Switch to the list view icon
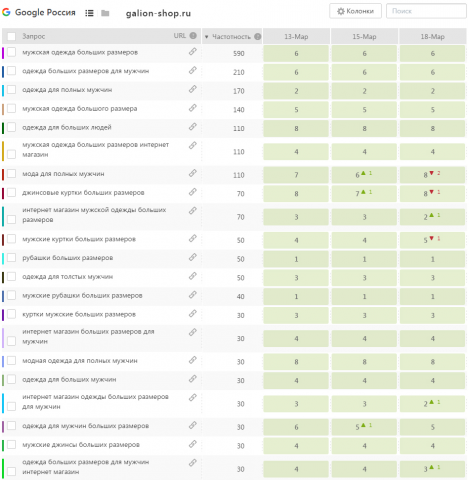Screen dimensions: 469x480 [89, 13]
